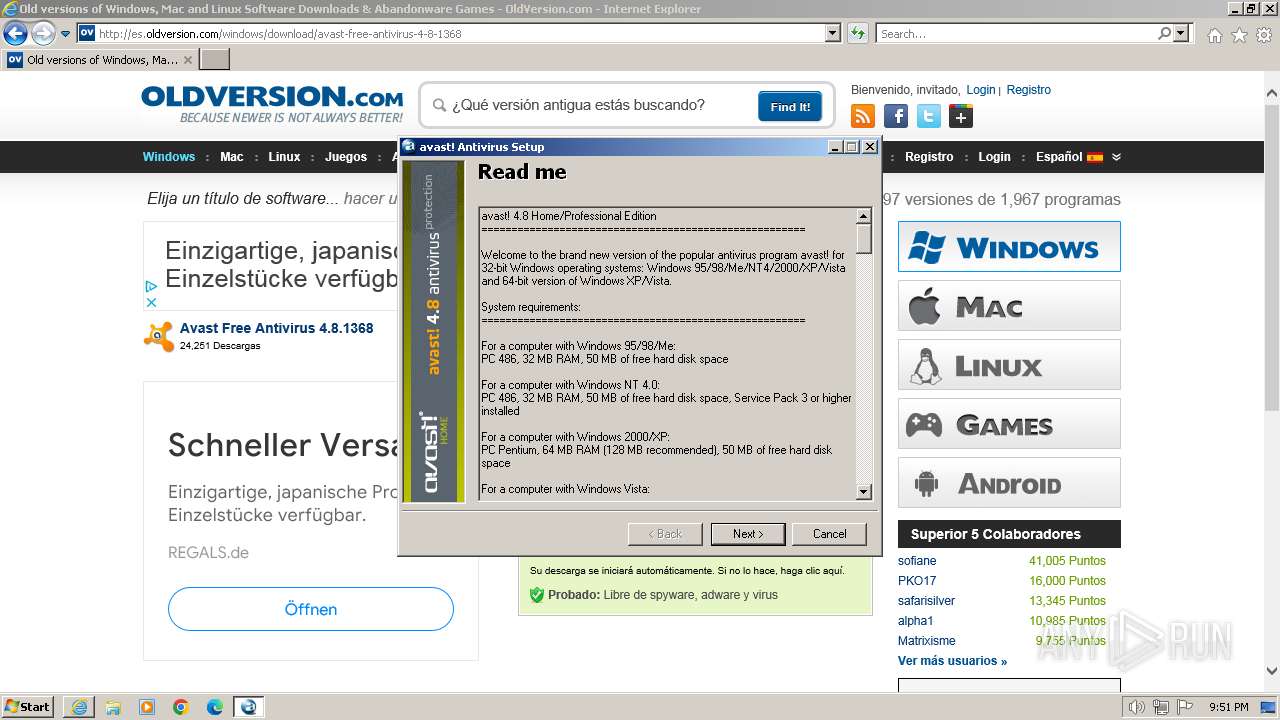Select Login in the navigation bar
Viewport: 1280px width, 720px height.
[x=994, y=157]
